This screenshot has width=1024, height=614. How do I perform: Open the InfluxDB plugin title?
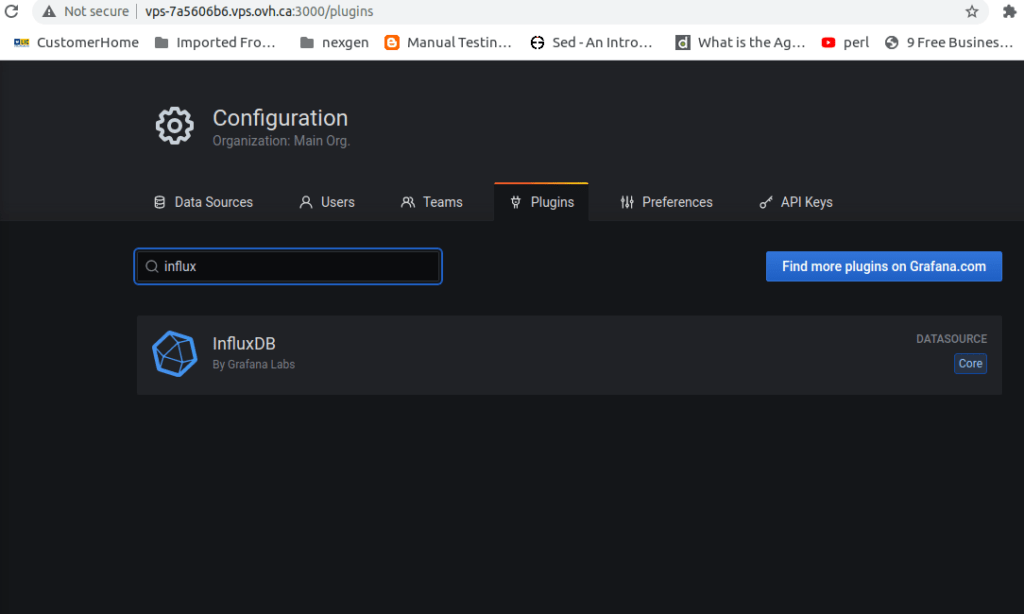point(244,344)
